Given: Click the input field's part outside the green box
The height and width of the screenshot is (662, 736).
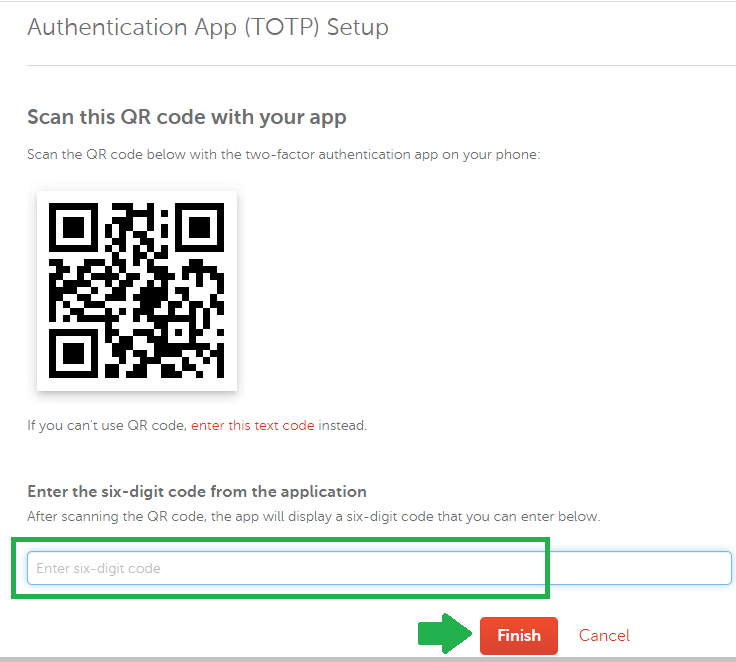Looking at the screenshot, I should click(x=640, y=568).
